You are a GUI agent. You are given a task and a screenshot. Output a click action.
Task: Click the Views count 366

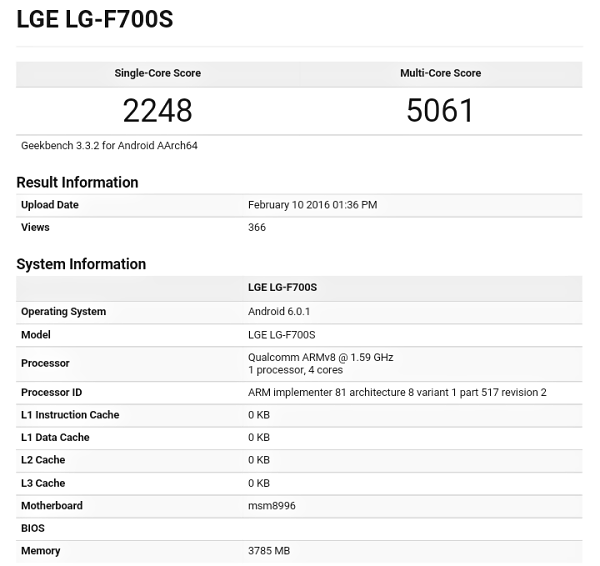pos(257,227)
